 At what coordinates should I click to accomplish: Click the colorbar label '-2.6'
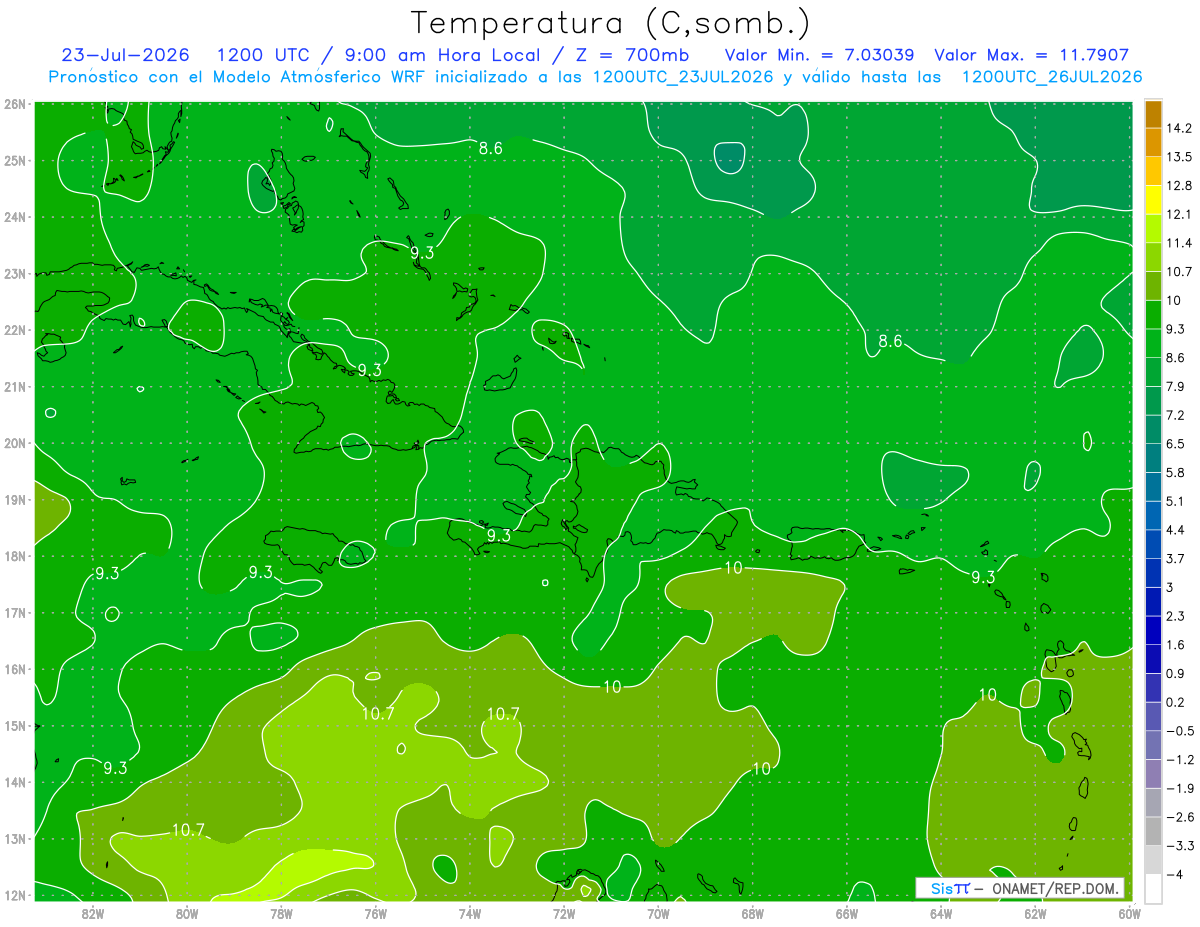coord(1180,817)
